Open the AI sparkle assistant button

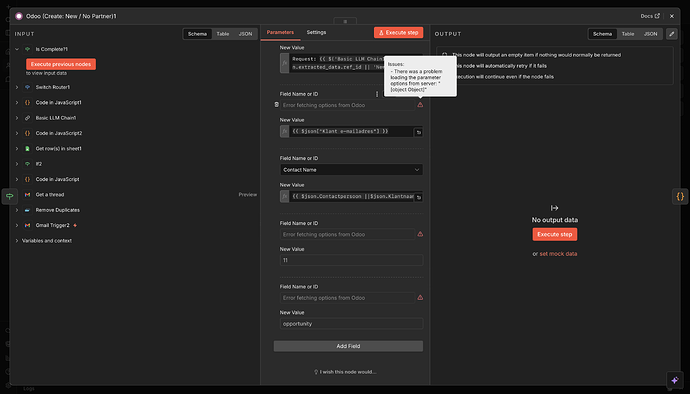coord(675,380)
